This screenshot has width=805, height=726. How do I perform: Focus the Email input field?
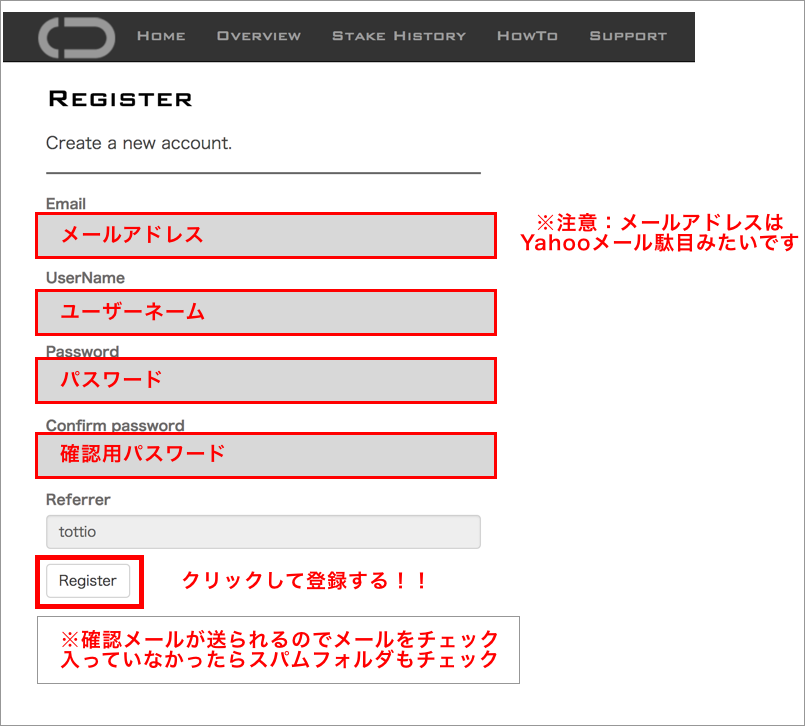coord(266,235)
